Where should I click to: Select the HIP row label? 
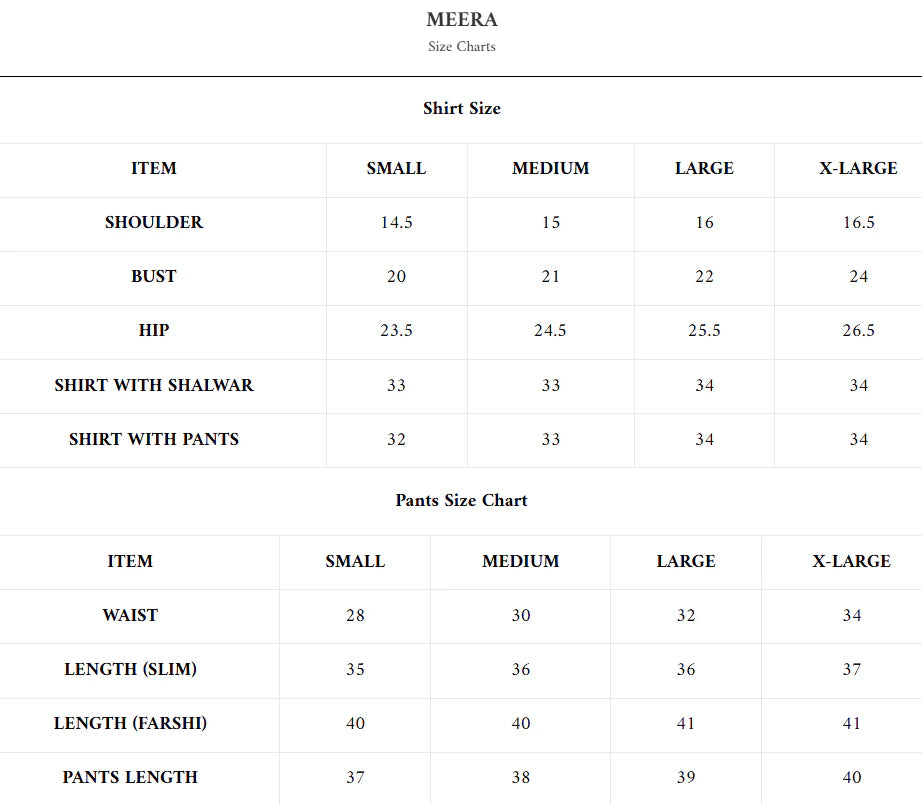(x=154, y=330)
